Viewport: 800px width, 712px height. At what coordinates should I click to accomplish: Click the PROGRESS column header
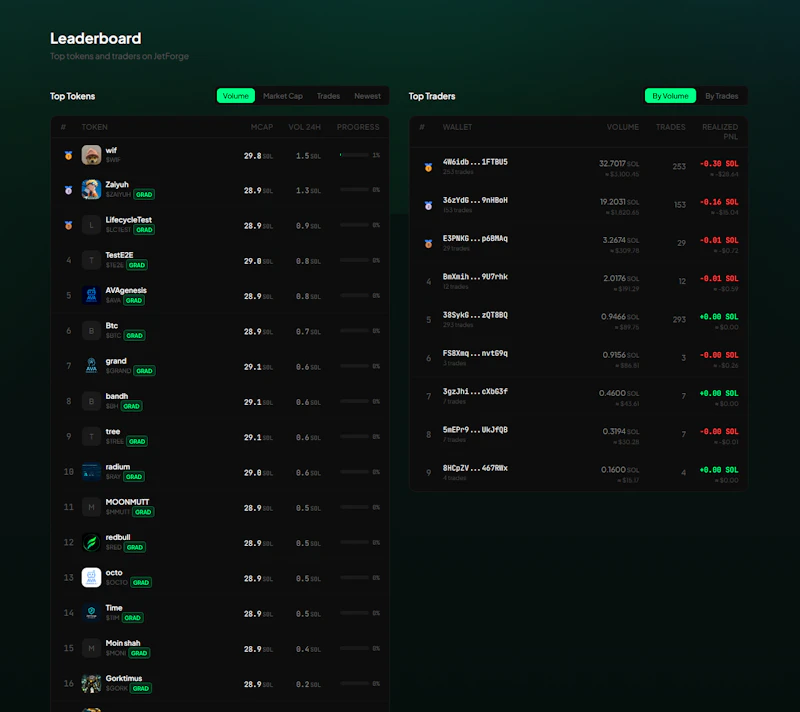pyautogui.click(x=358, y=127)
